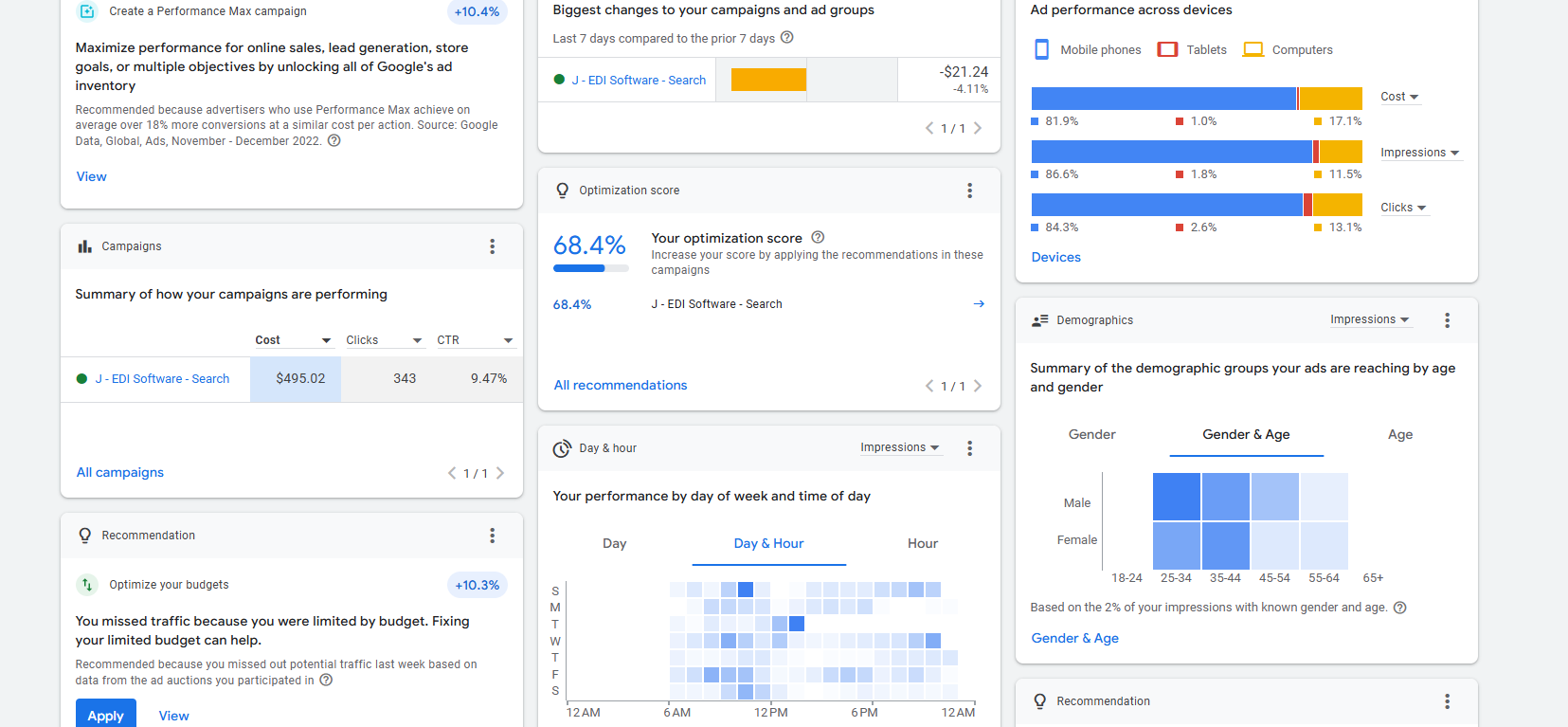The height and width of the screenshot is (727, 1568).
Task: Open Clicks metric dropdown in device performance
Action: (1403, 208)
